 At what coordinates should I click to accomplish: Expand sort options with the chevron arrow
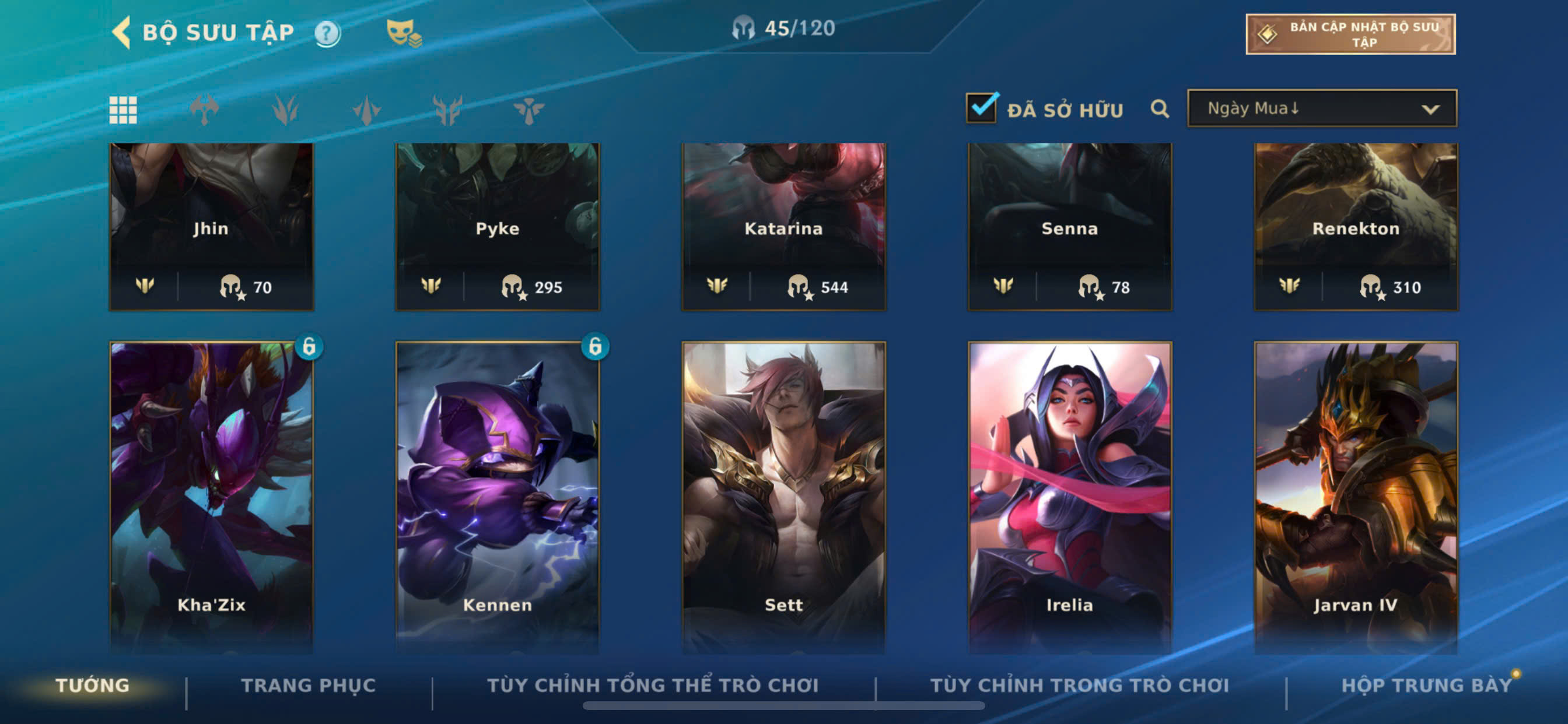coord(1430,110)
